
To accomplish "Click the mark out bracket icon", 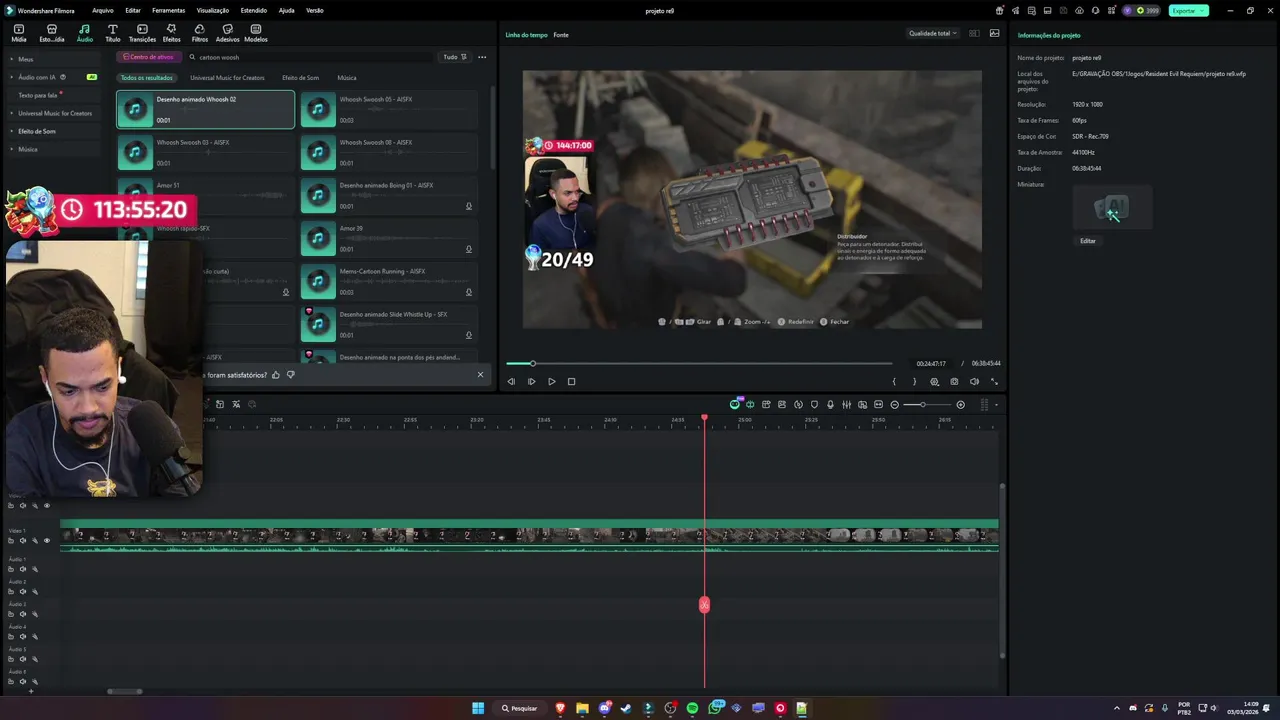I will coord(914,381).
